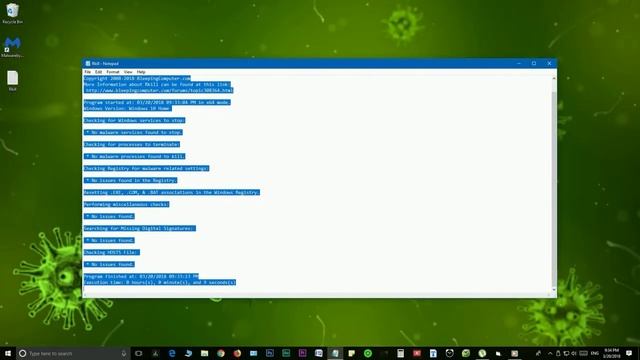Click the scroll up arrow in Notepad
The width and height of the screenshot is (640, 360).
[553, 78]
